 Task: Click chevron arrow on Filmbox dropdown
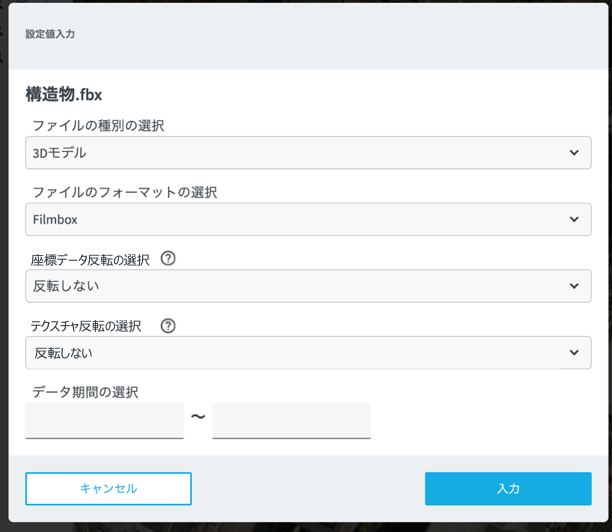574,219
